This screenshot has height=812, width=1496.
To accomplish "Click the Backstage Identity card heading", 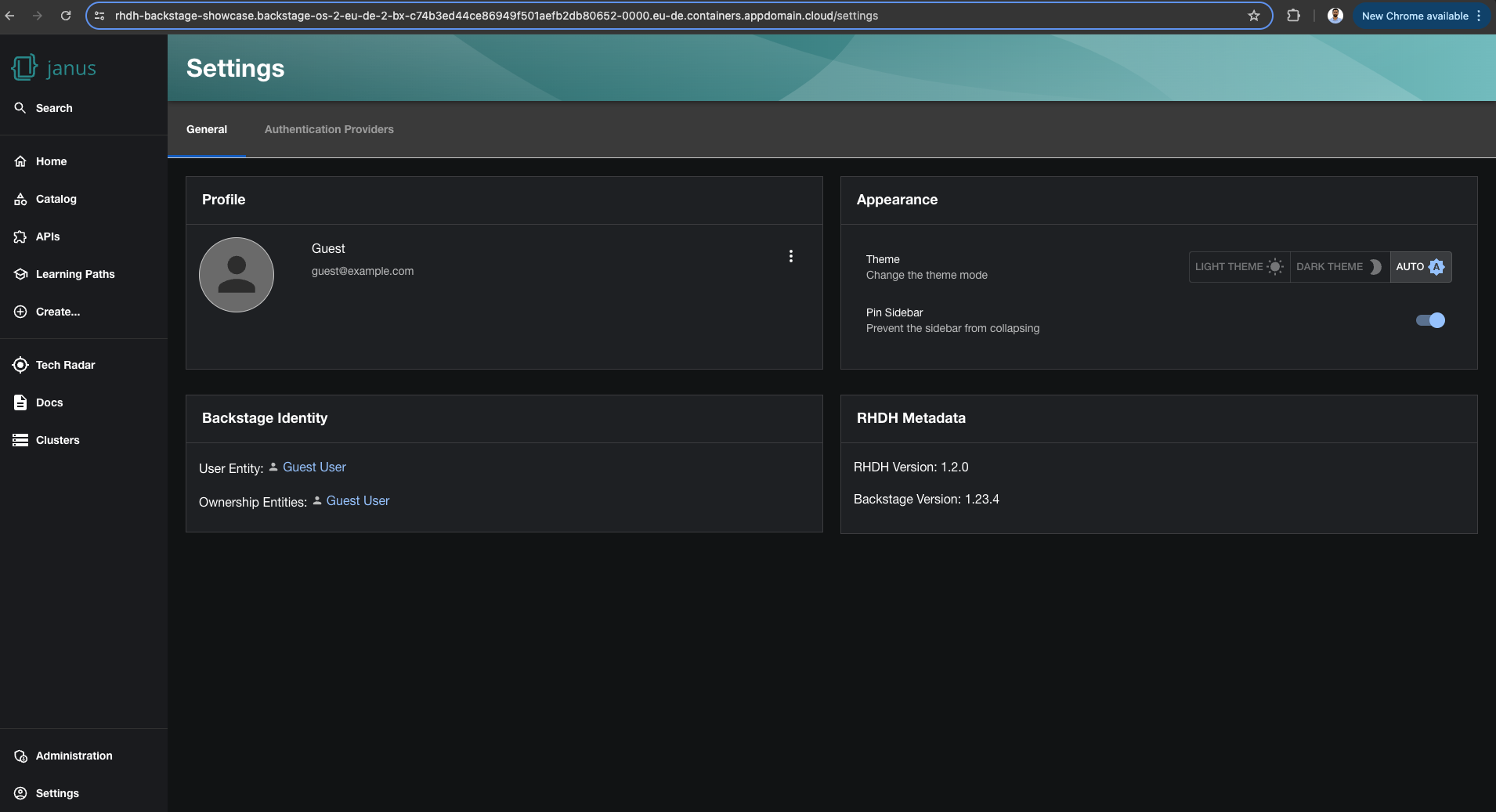I will pyautogui.click(x=265, y=418).
